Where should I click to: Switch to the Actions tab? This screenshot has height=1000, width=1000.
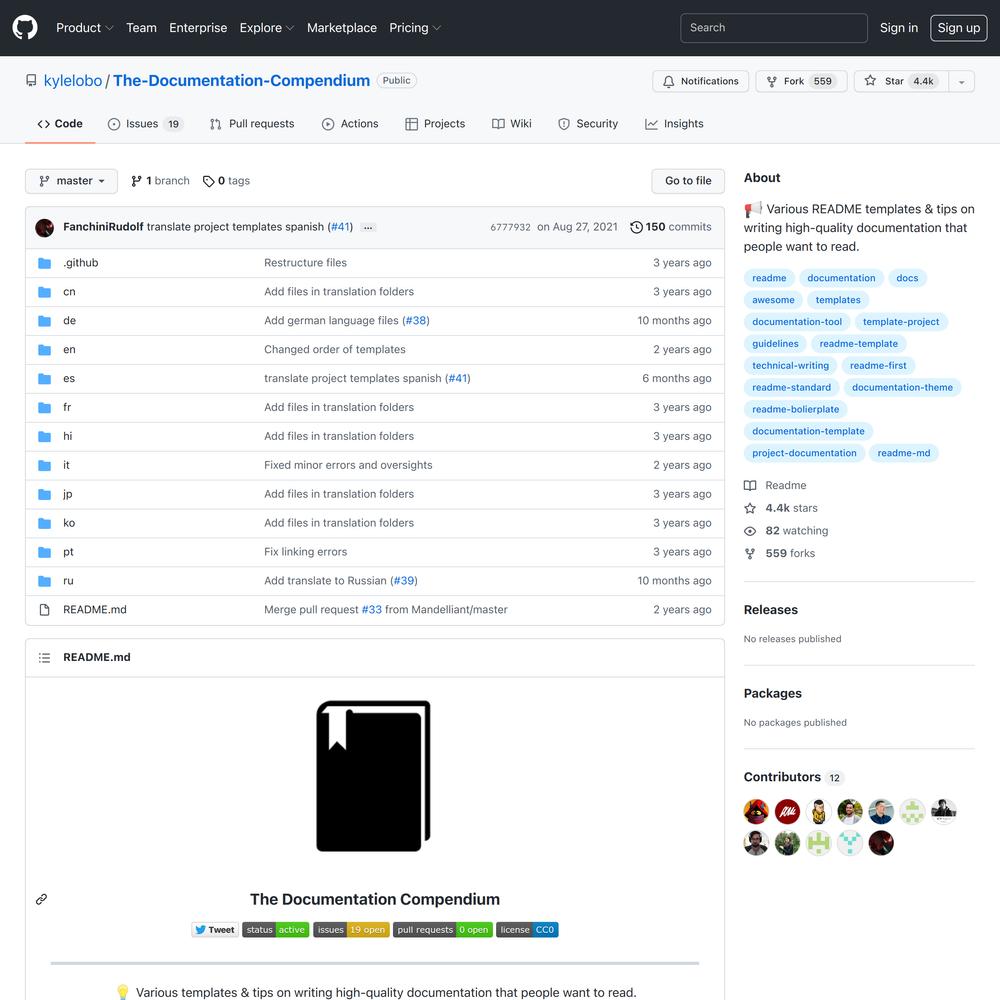coord(349,124)
